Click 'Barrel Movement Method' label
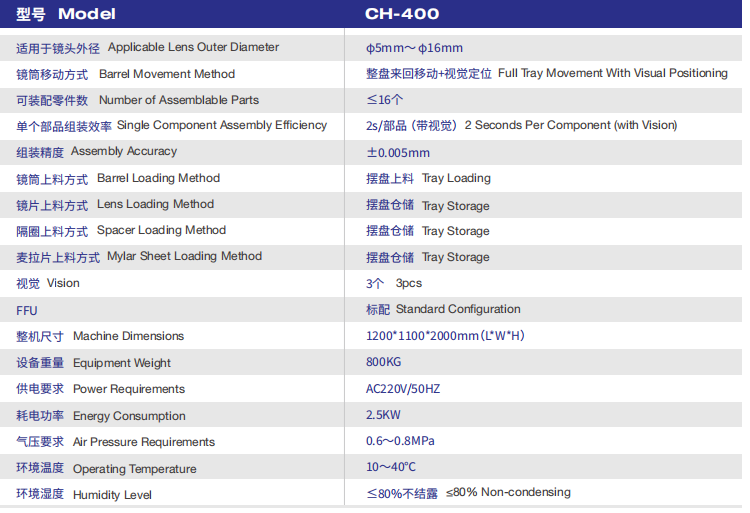 point(167,74)
